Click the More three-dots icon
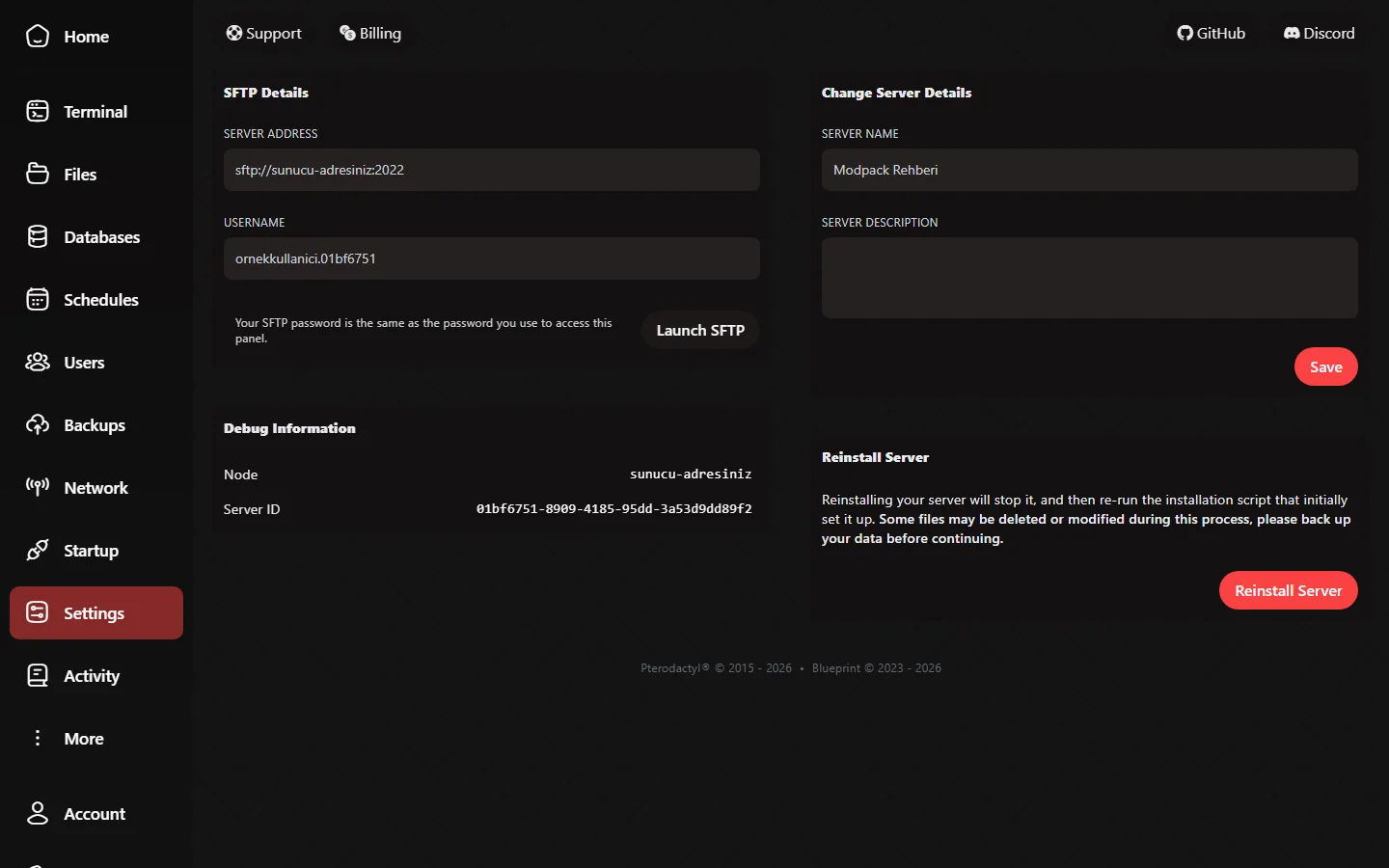 (38, 739)
